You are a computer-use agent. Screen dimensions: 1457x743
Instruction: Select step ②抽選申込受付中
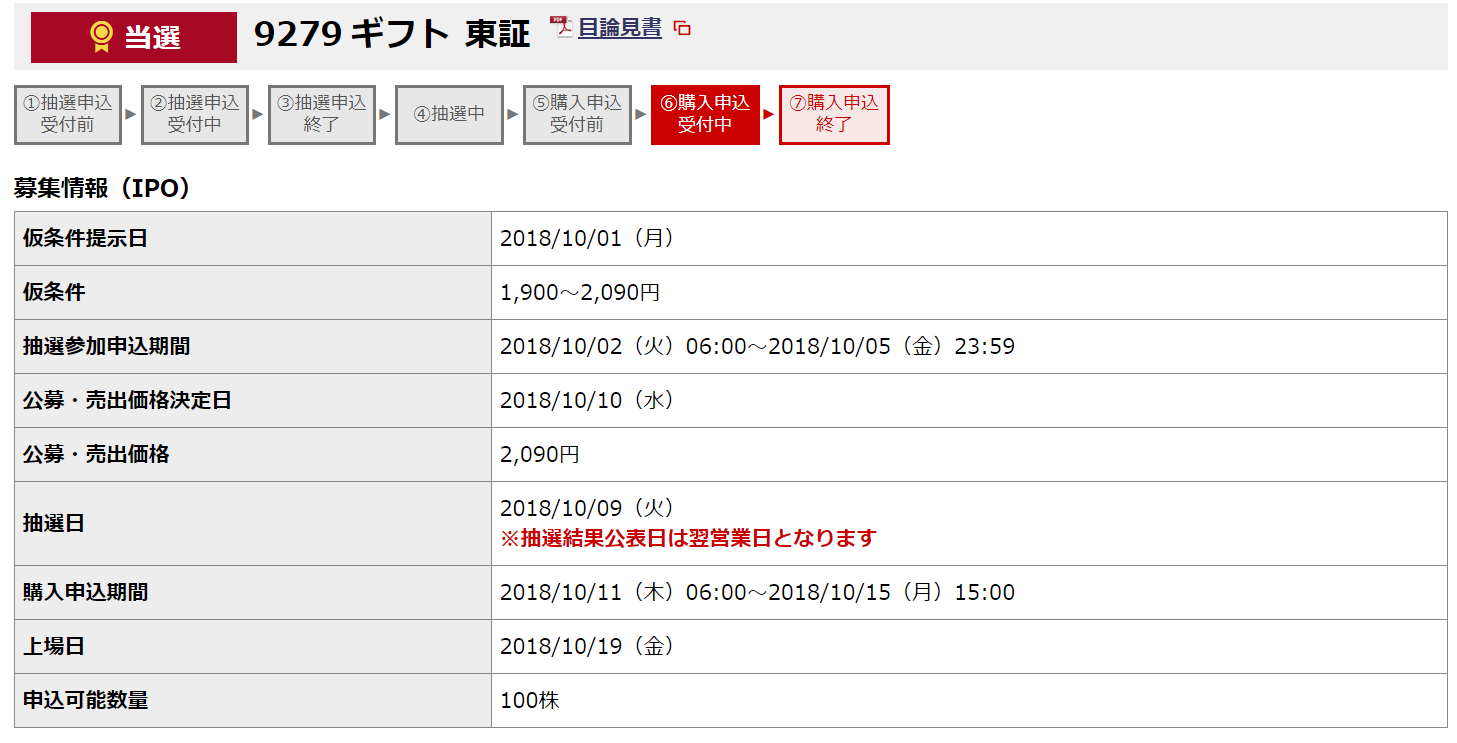pyautogui.click(x=194, y=115)
